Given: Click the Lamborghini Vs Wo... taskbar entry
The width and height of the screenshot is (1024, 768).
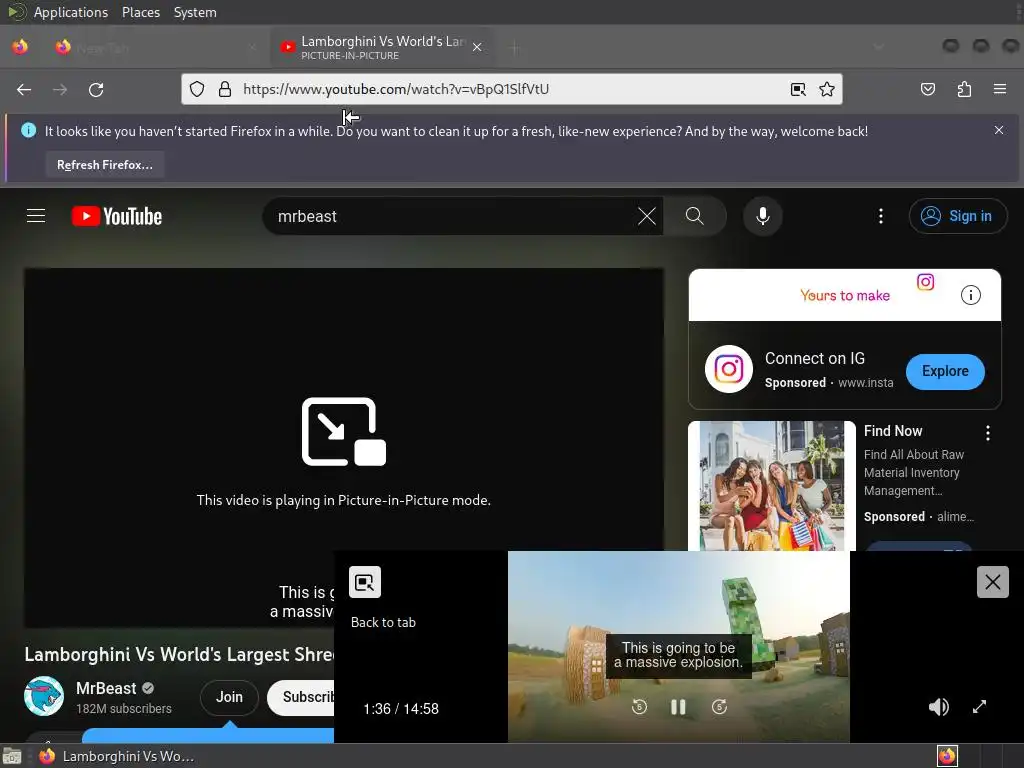Looking at the screenshot, I should point(116,756).
